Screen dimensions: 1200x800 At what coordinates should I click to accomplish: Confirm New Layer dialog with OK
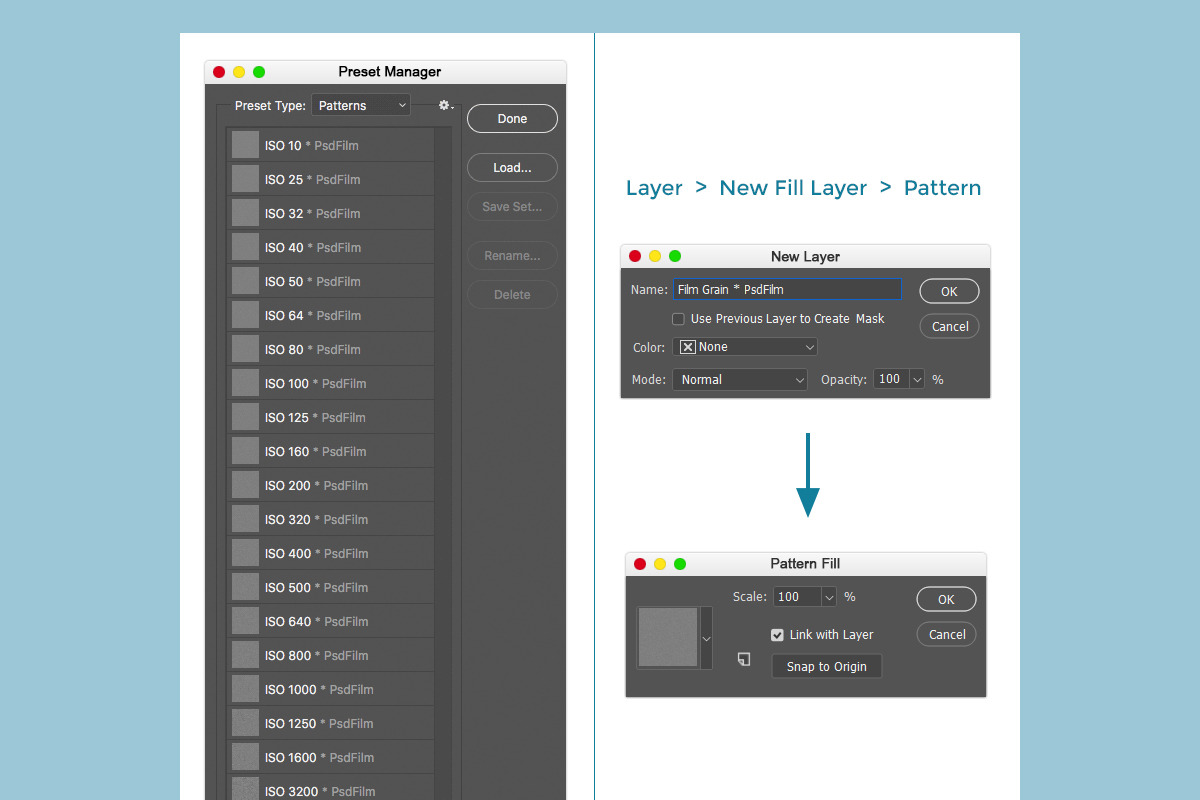[949, 291]
